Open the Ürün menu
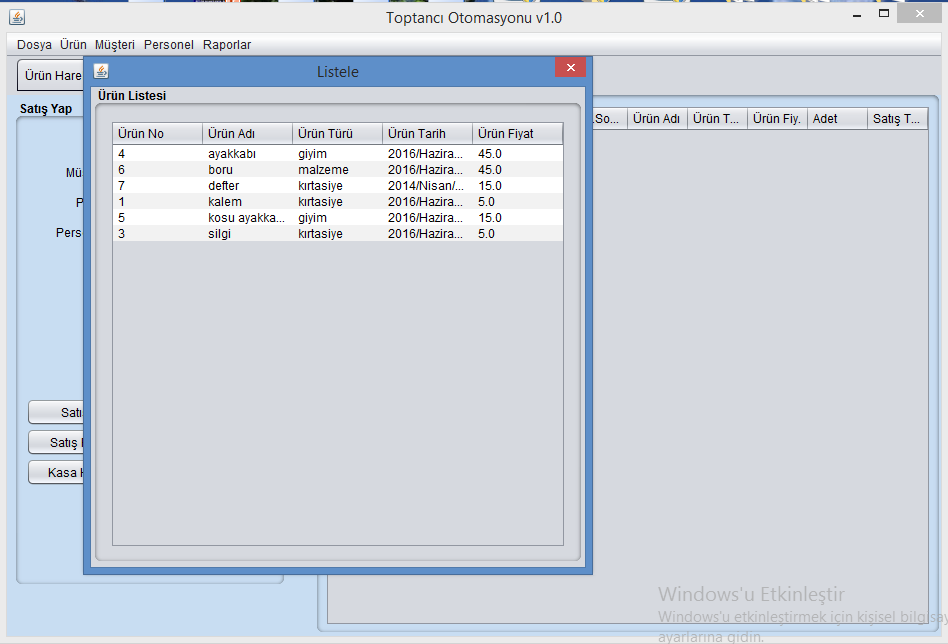Screen dimensions: 948x644 [x=73, y=45]
